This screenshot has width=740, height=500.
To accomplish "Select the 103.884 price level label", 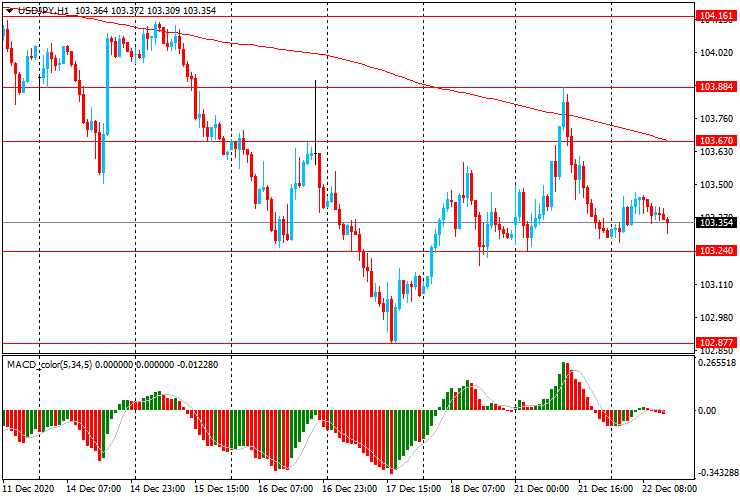I will click(714, 87).
